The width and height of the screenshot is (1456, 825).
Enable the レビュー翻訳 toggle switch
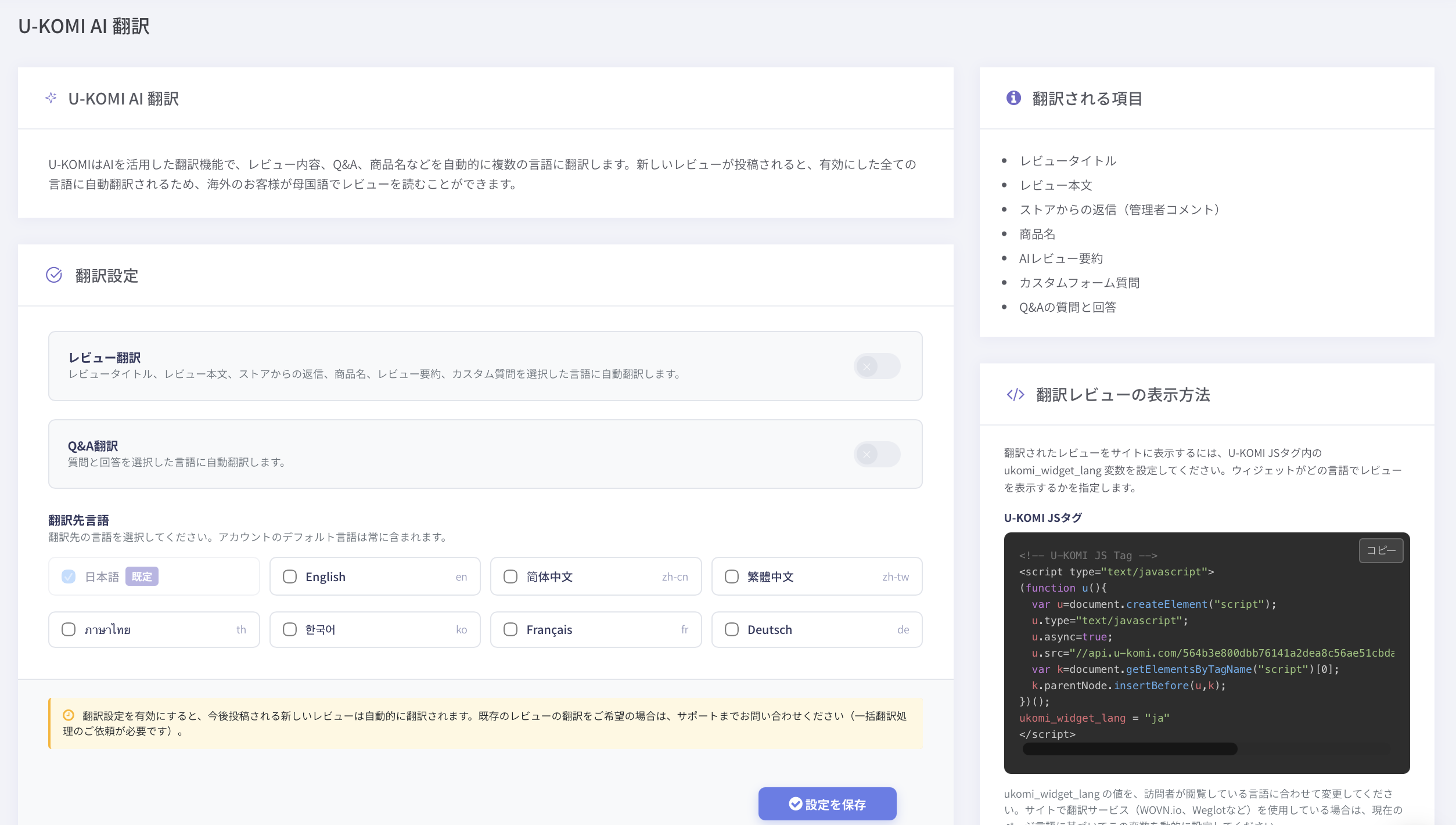pos(876,366)
